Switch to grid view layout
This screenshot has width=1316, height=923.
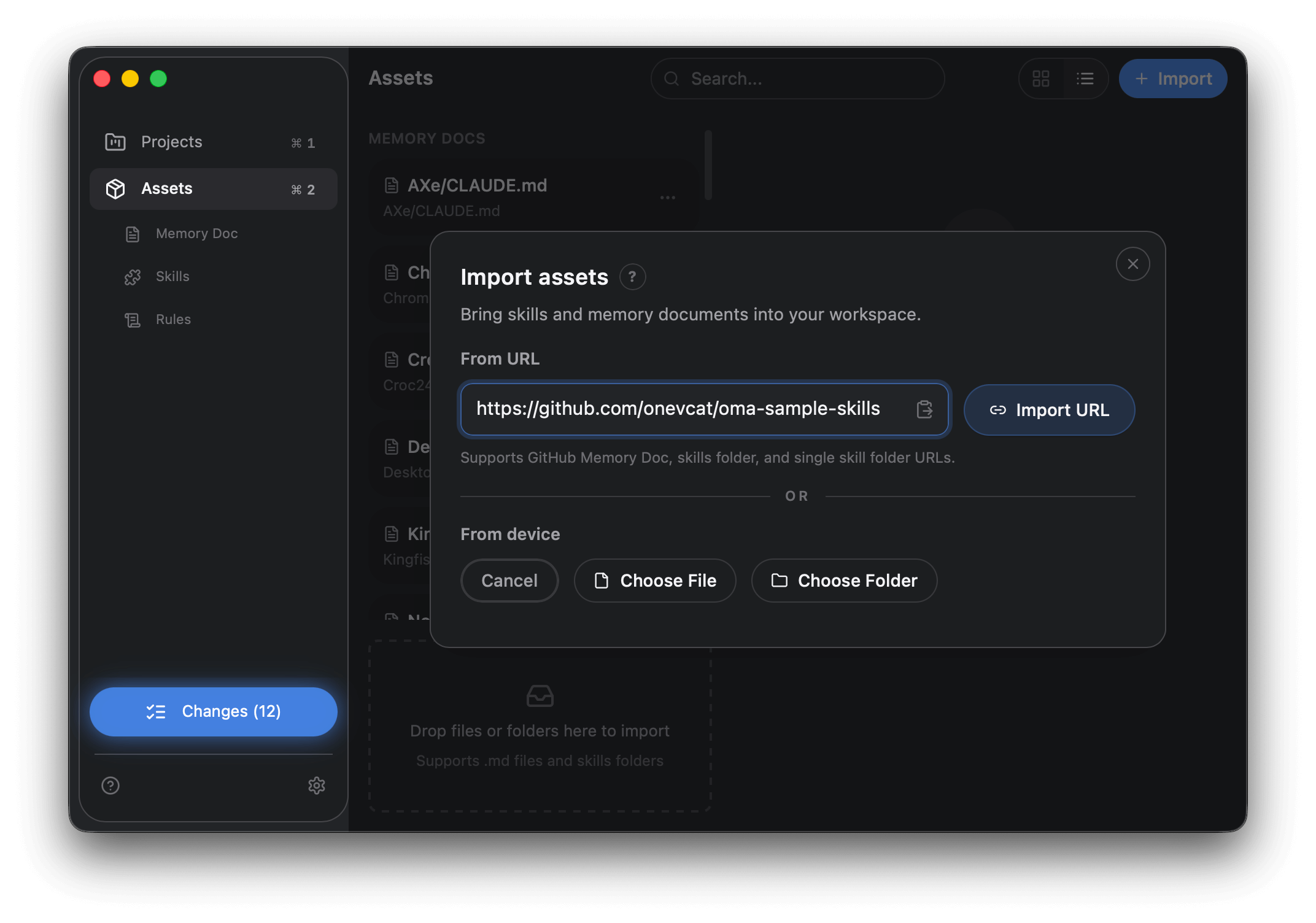pyautogui.click(x=1041, y=79)
